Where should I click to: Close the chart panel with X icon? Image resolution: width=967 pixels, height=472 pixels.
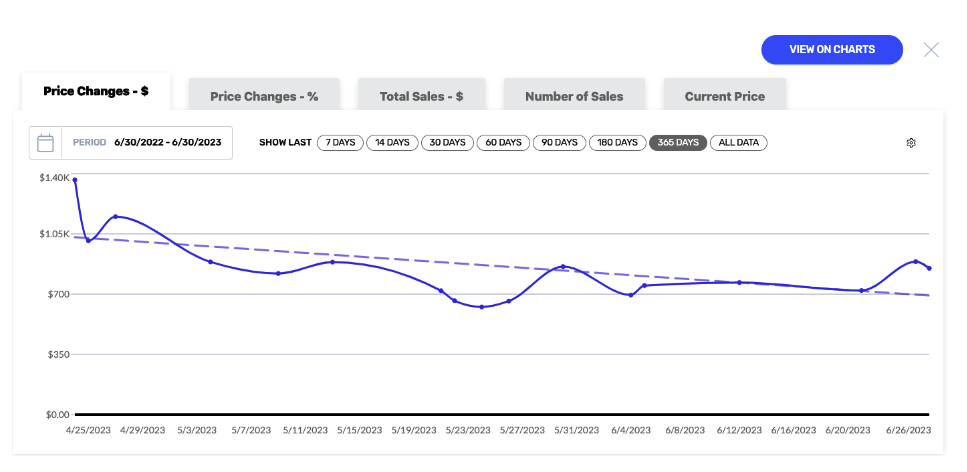pos(931,50)
